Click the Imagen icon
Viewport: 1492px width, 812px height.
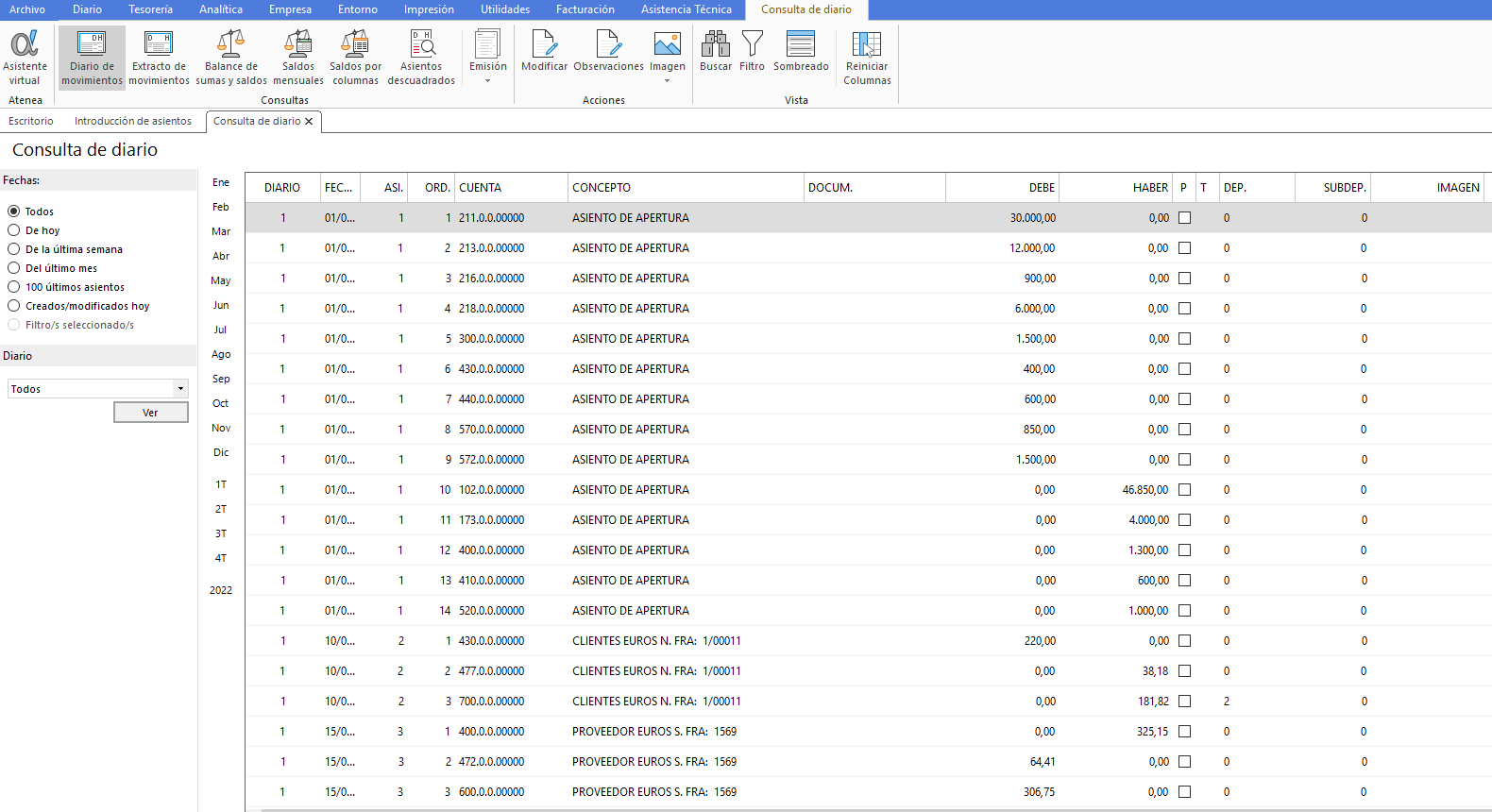(667, 43)
